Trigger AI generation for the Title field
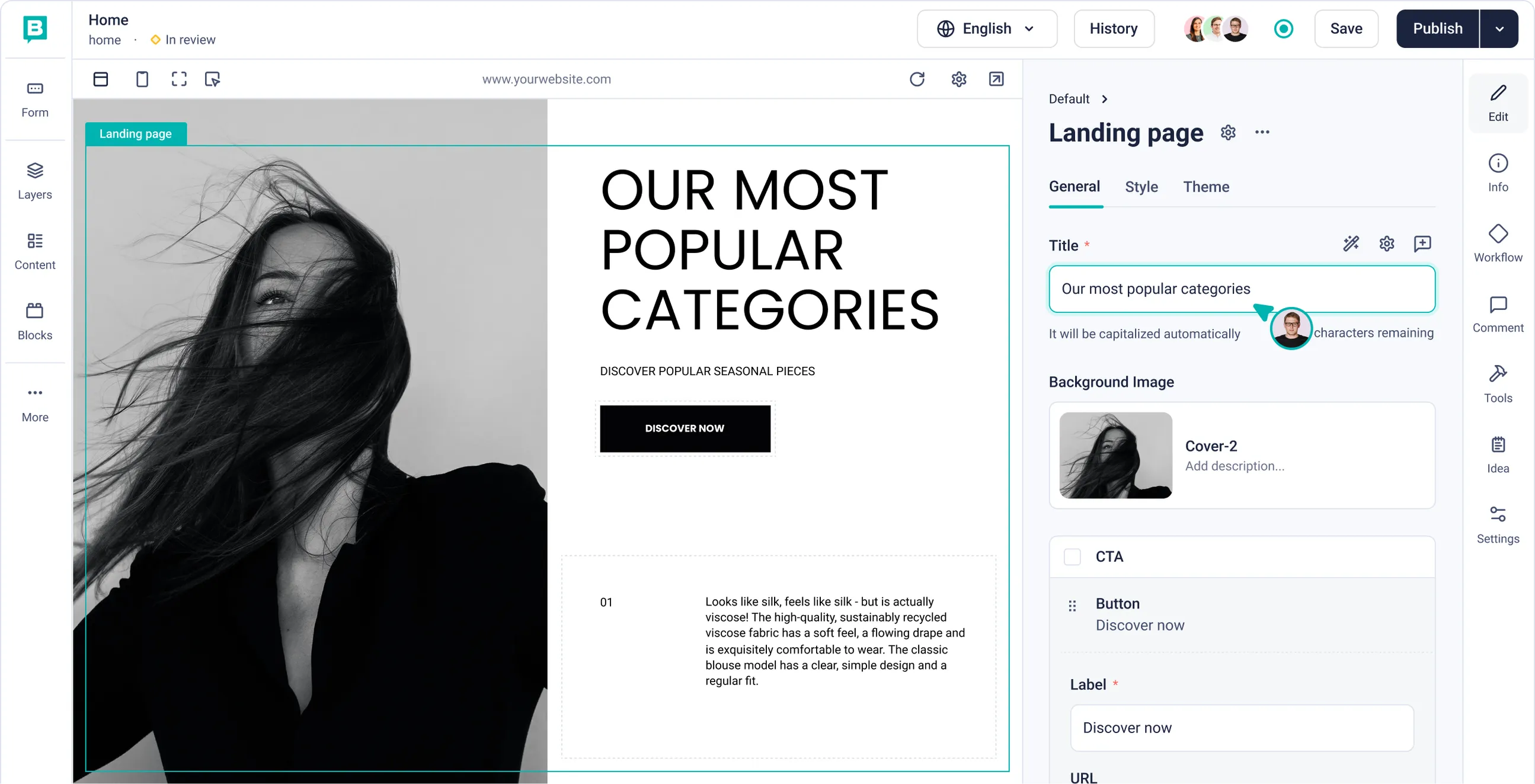 pyautogui.click(x=1351, y=243)
